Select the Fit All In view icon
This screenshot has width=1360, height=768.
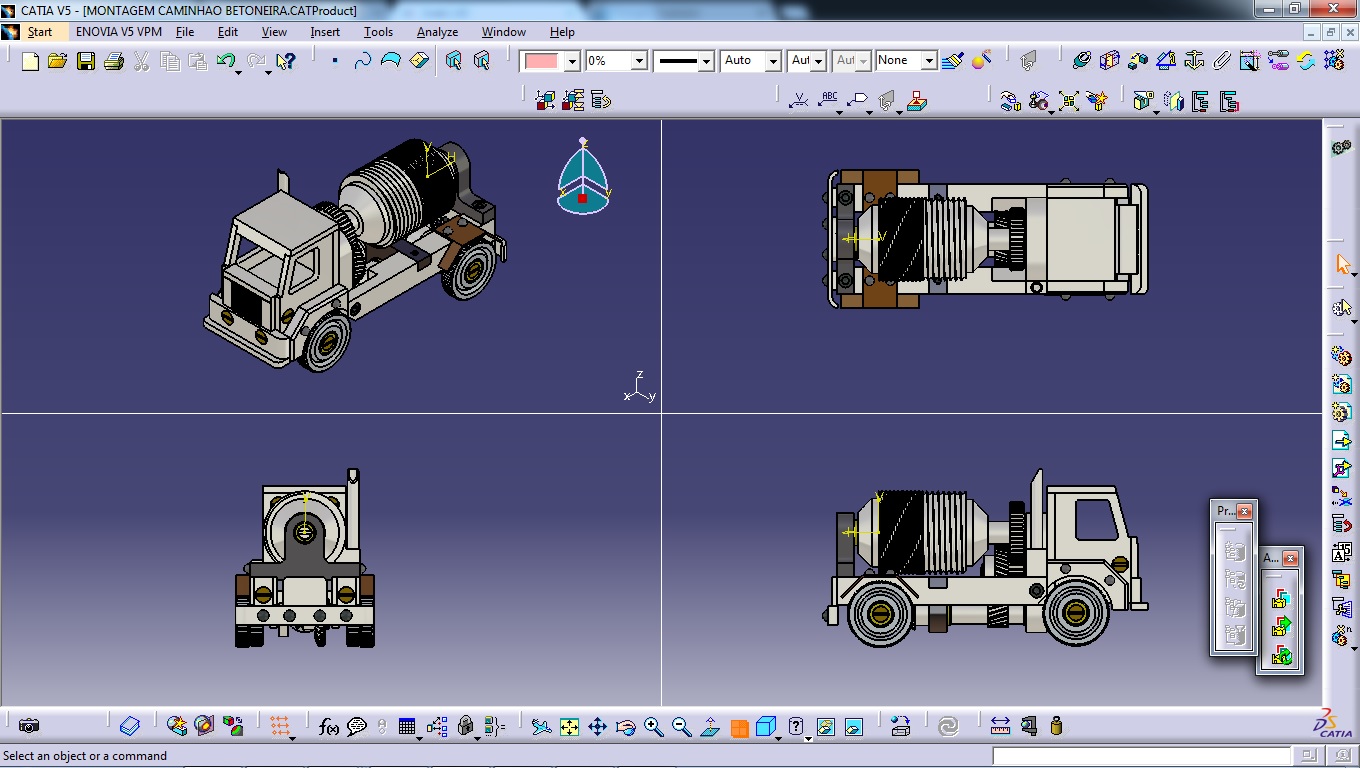tap(569, 727)
